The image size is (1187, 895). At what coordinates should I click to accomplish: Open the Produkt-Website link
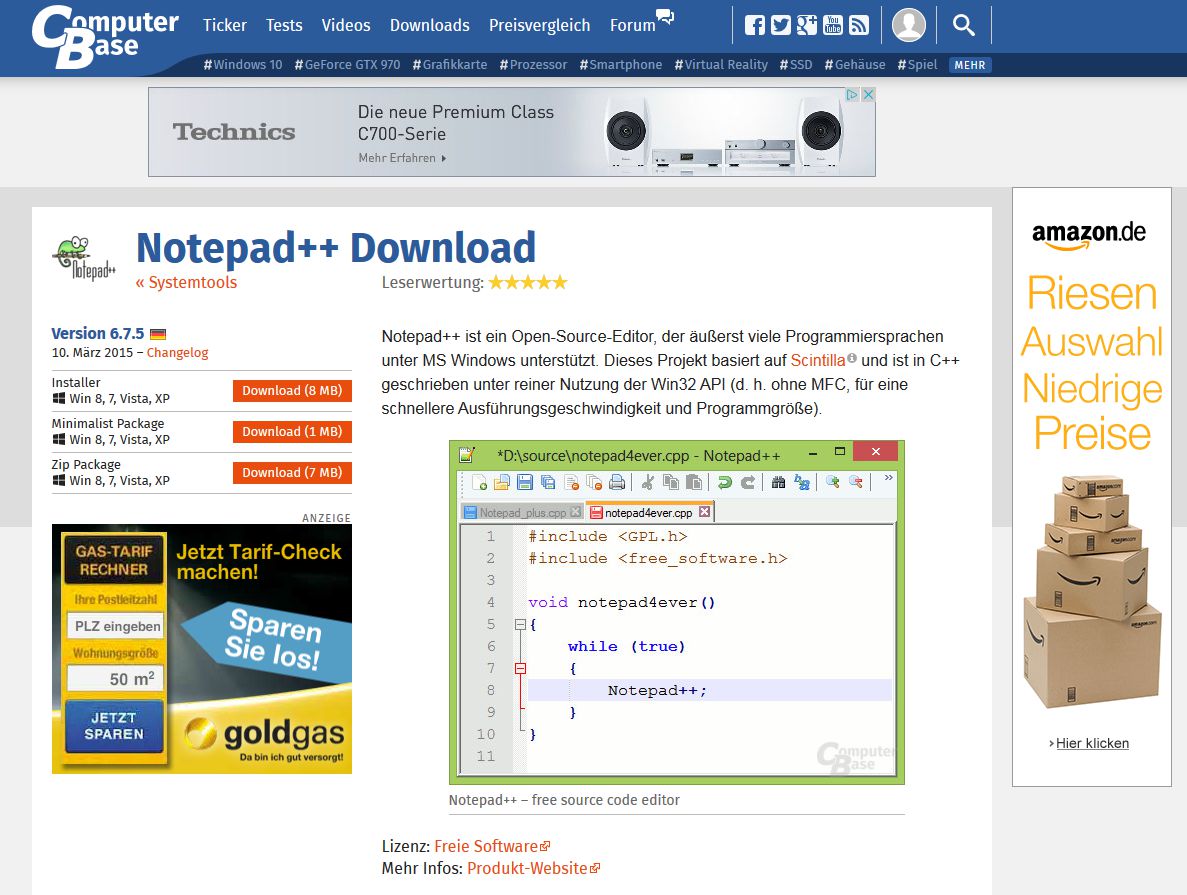tap(527, 868)
